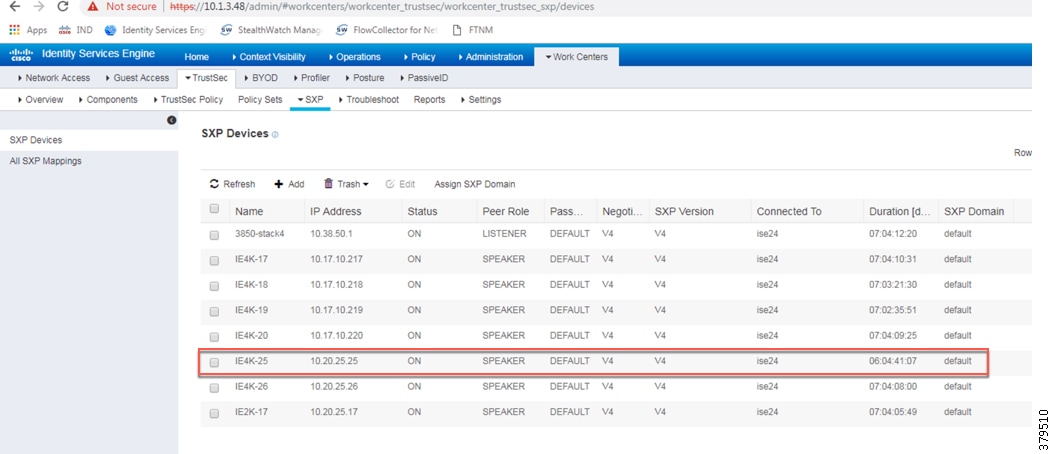Screen dimensions: 1050x454
Task: Sort by Peer Role column header
Action: point(506,211)
